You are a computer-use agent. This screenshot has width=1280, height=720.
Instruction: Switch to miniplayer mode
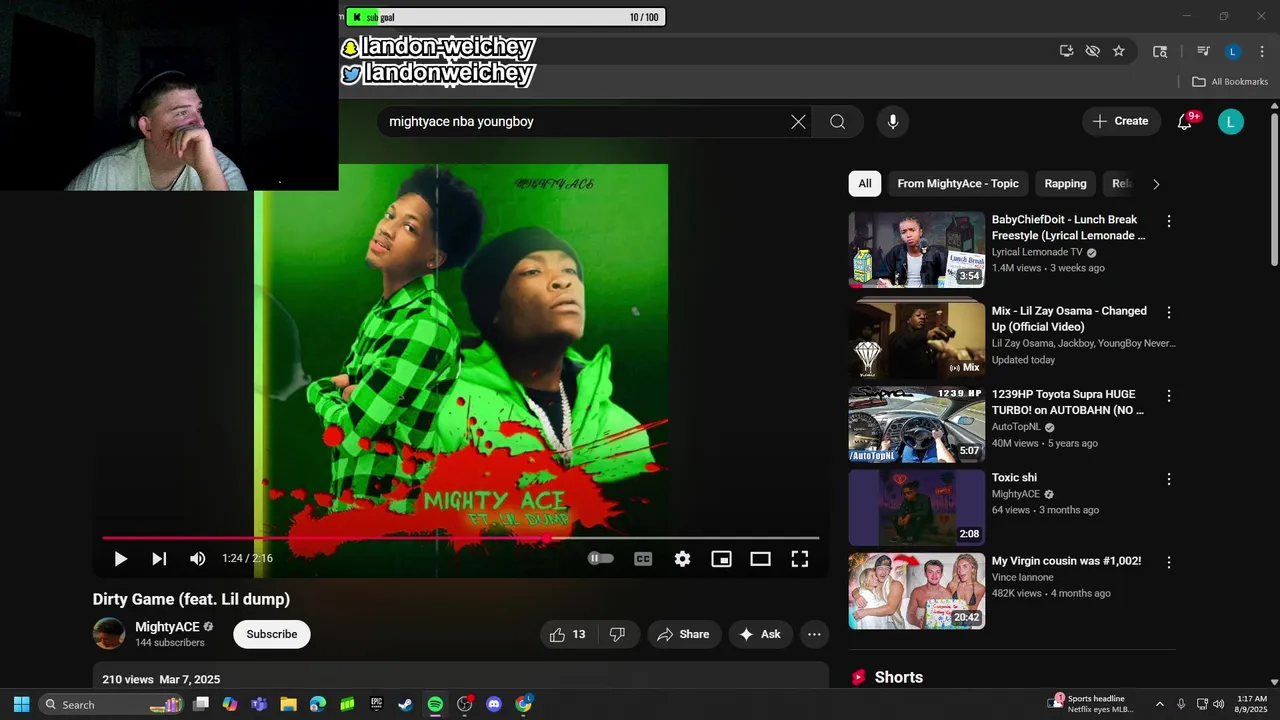coord(721,559)
